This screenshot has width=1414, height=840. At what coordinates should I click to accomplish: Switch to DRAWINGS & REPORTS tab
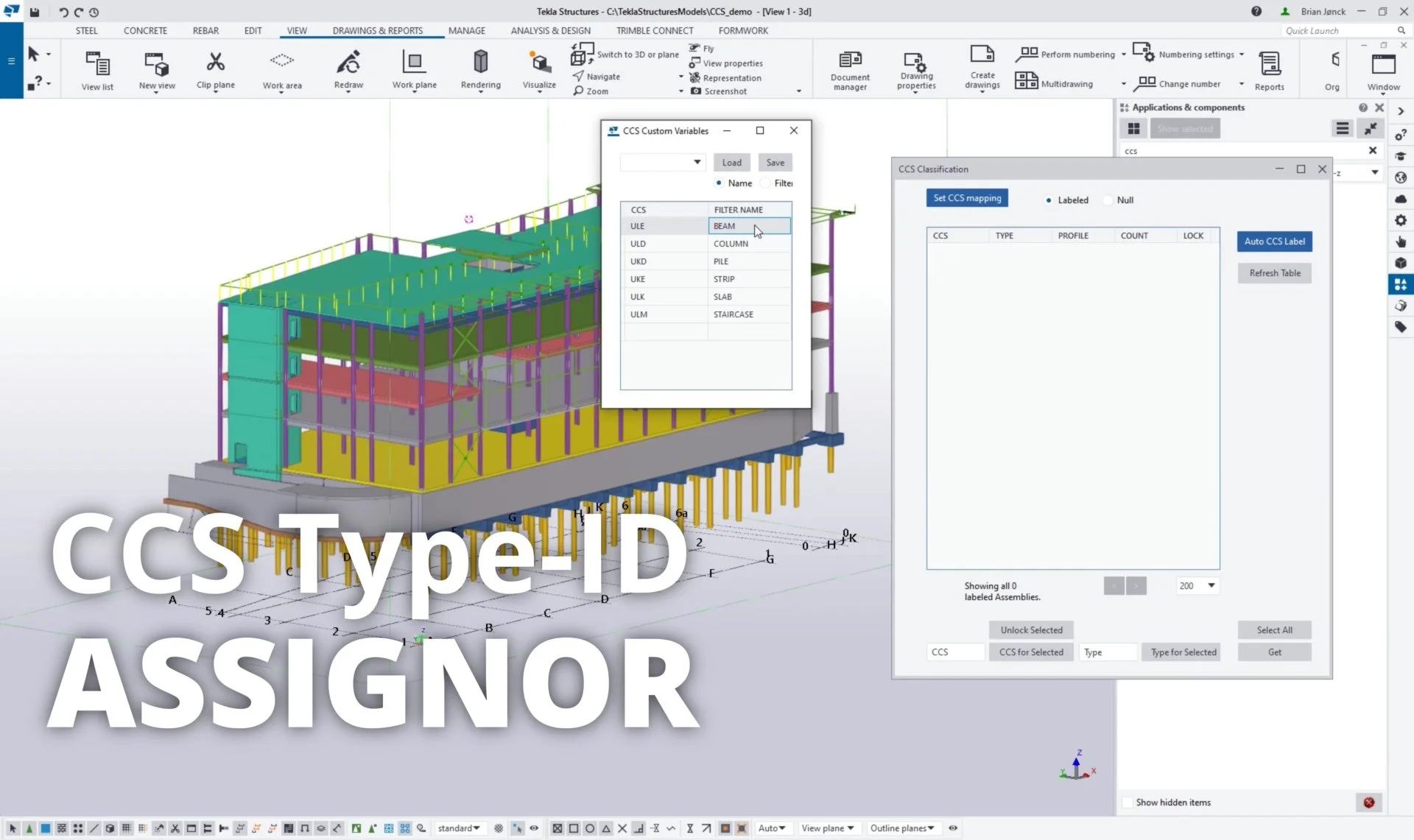tap(378, 31)
